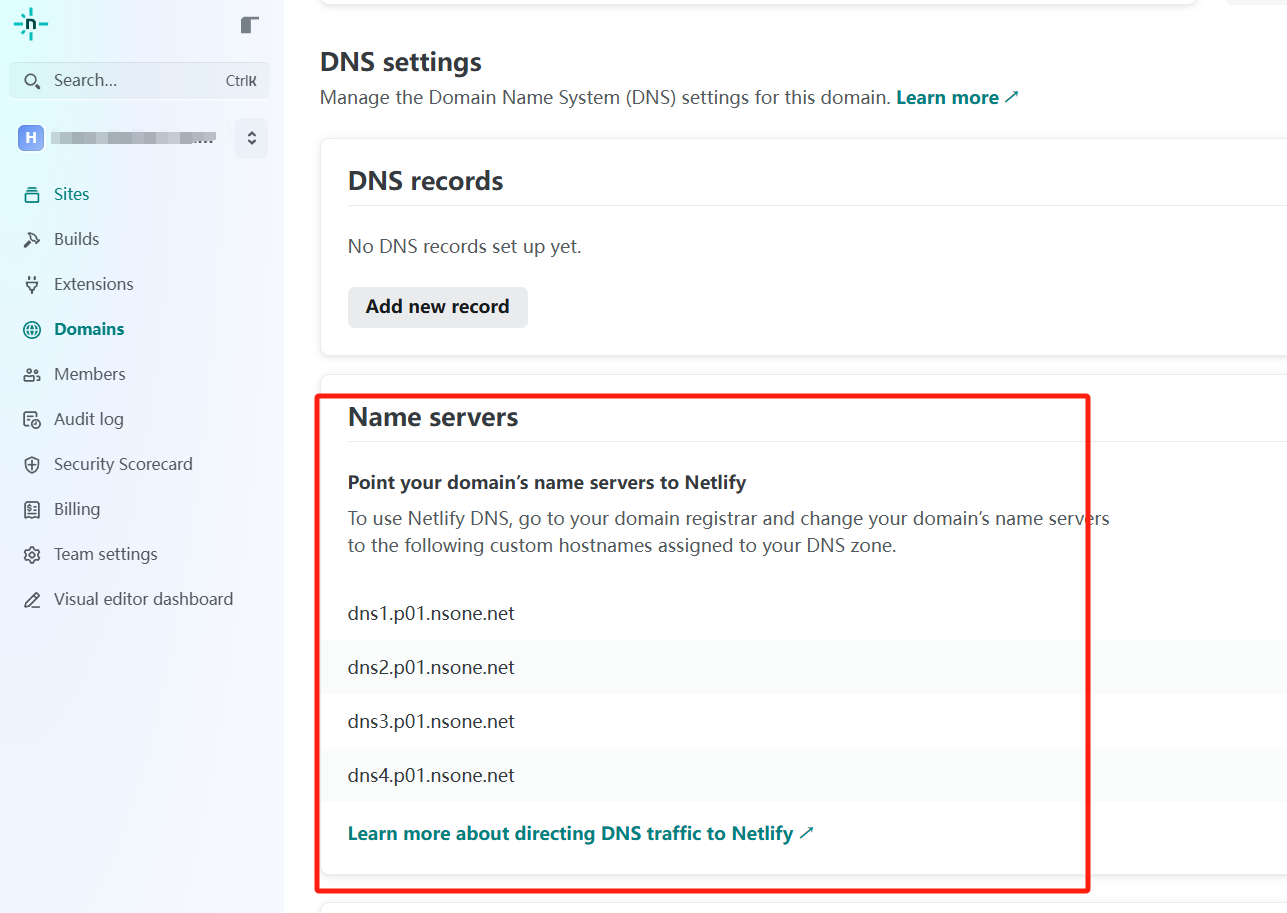Image resolution: width=1287 pixels, height=913 pixels.
Task: Open Extensions
Action: pos(93,284)
